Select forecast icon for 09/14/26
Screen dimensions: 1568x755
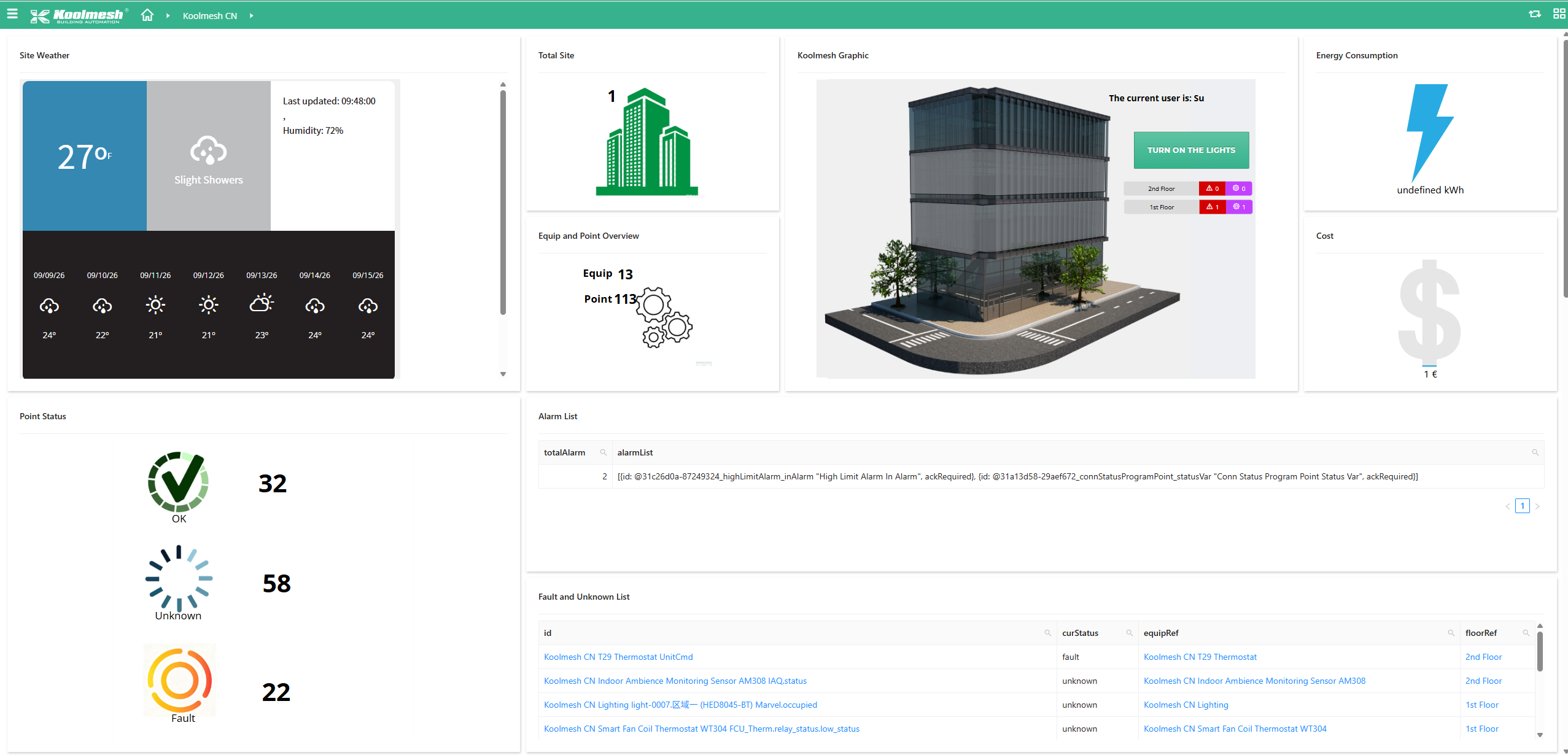point(315,305)
